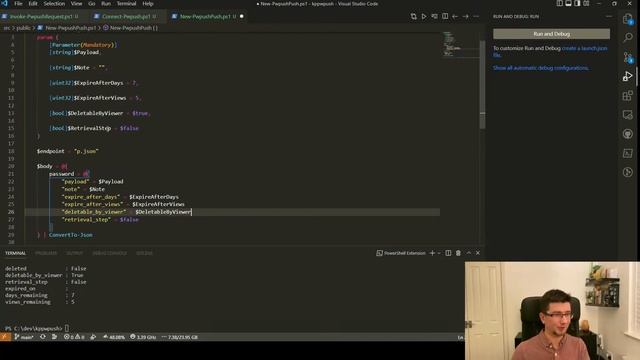Click unsaved dot on New-PwpushPush.ps1 tab
Screen dimensions: 640x360
[242, 16]
